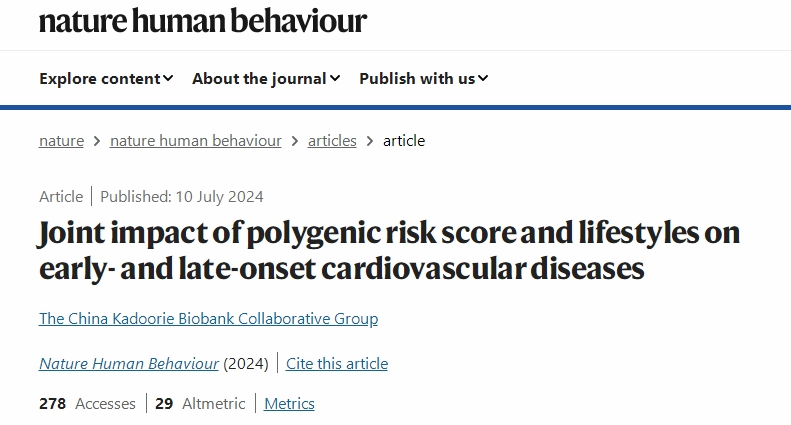The width and height of the screenshot is (791, 425).
Task: Click the chevron before the articles breadcrumb
Action: 295,141
